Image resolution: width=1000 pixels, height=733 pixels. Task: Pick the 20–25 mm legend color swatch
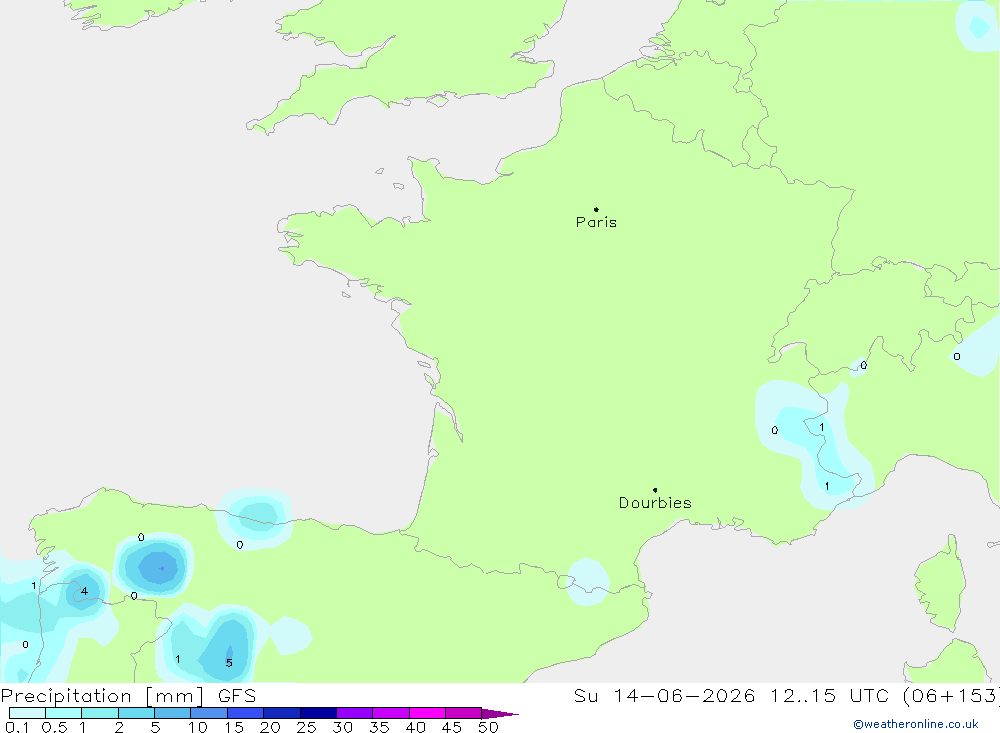281,713
